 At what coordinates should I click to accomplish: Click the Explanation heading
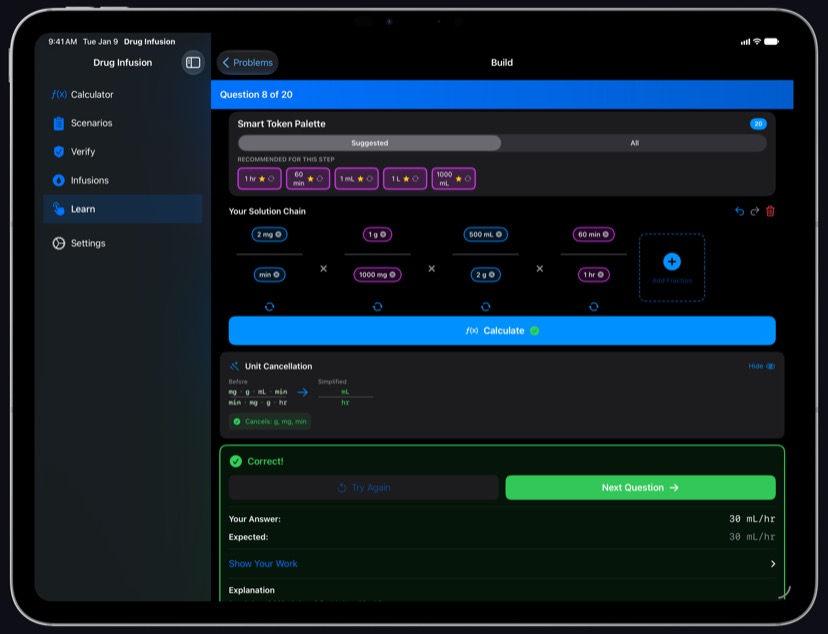coord(251,590)
